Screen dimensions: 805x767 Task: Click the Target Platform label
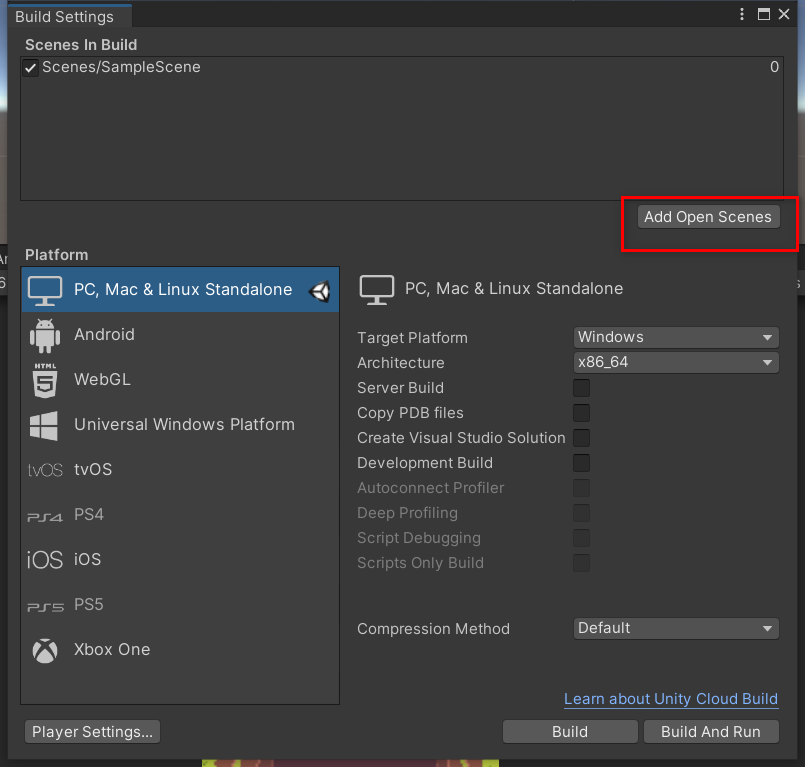coord(412,338)
